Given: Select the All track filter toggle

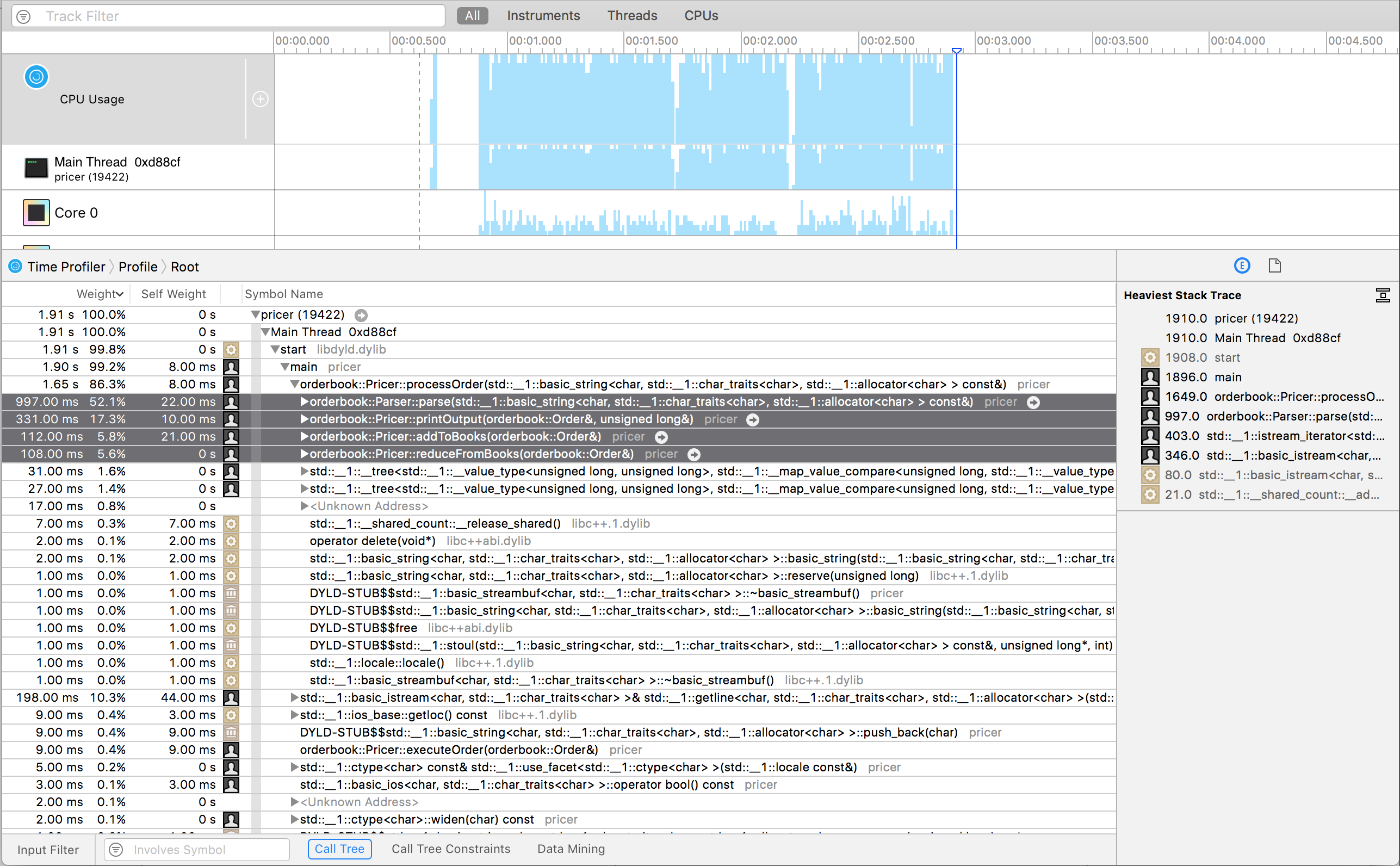Looking at the screenshot, I should tap(472, 16).
